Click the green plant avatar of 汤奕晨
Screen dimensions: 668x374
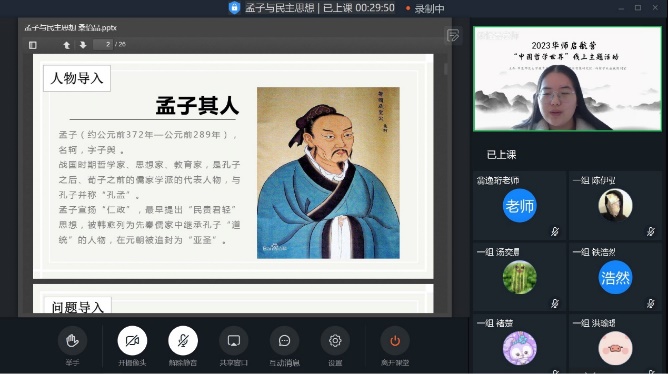click(x=519, y=277)
